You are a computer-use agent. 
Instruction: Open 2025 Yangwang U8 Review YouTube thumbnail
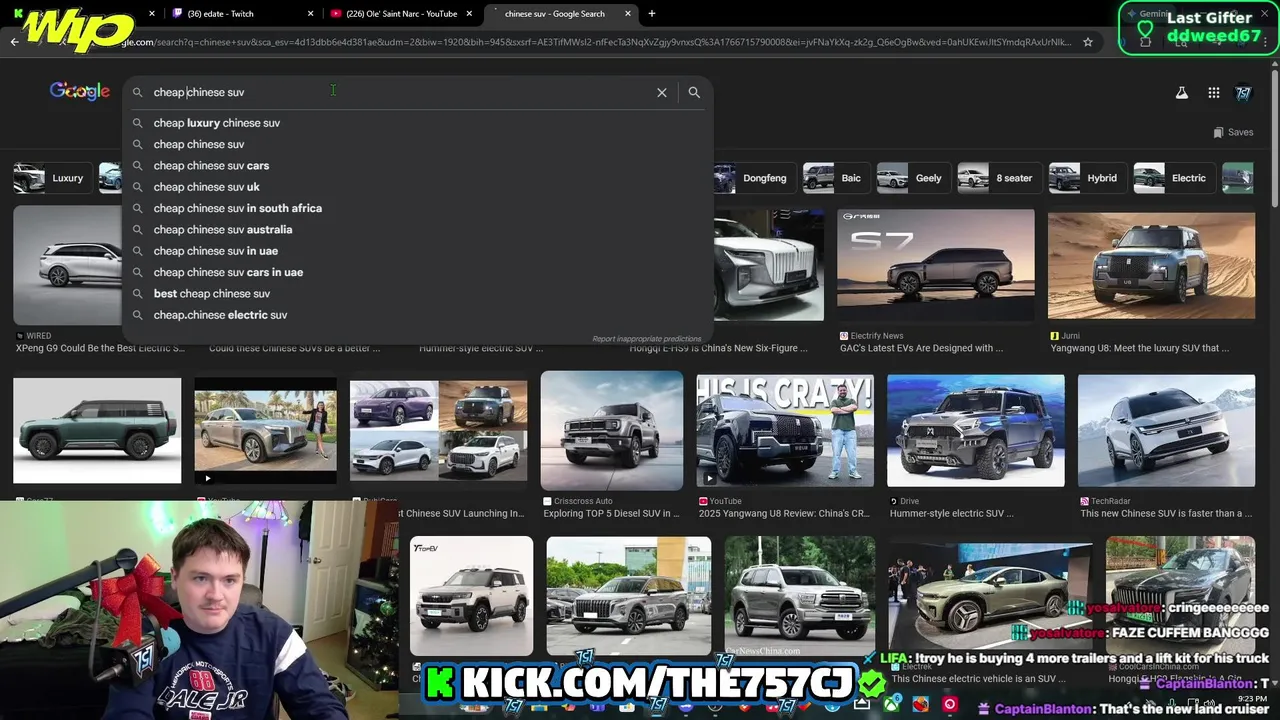pos(785,430)
